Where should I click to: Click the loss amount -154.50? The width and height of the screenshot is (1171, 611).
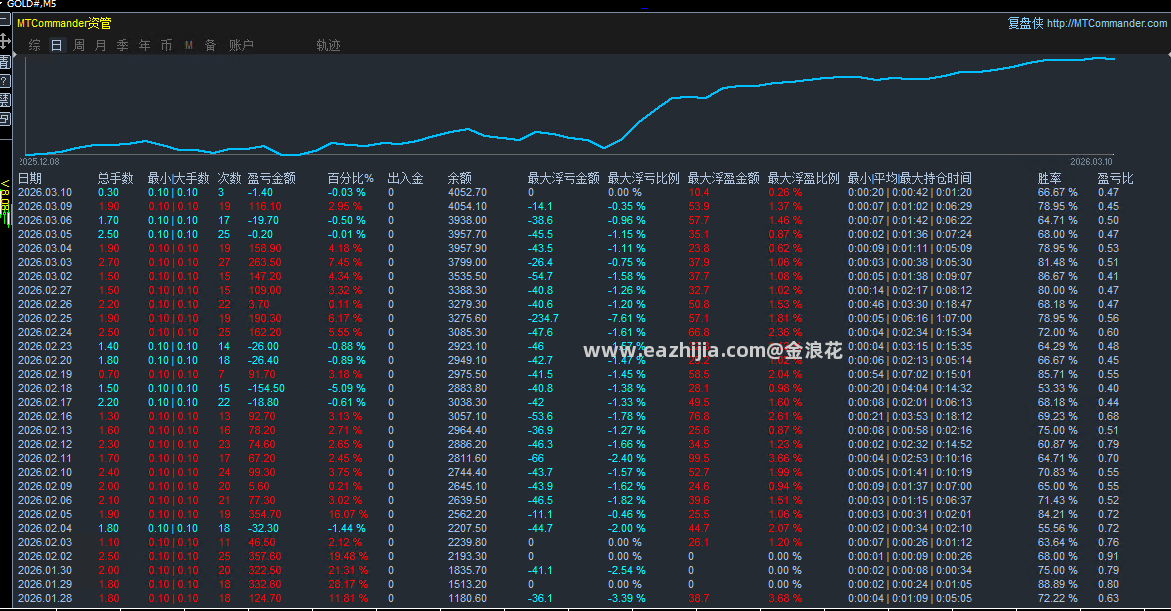[x=266, y=388]
